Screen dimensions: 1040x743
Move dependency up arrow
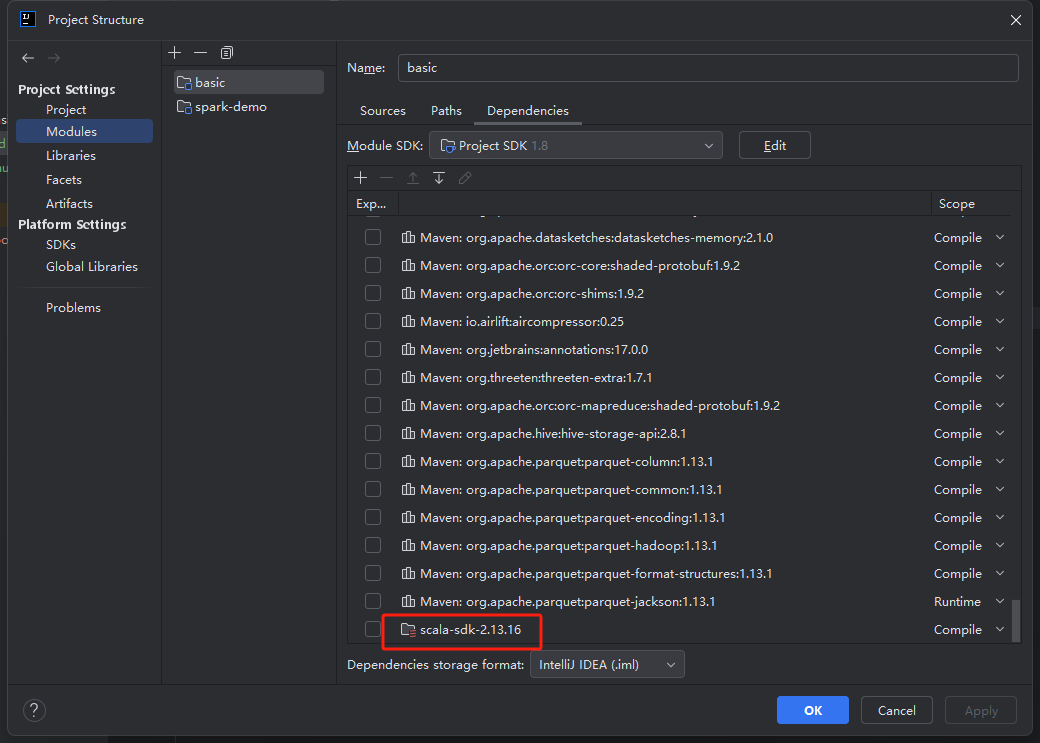pyautogui.click(x=413, y=178)
